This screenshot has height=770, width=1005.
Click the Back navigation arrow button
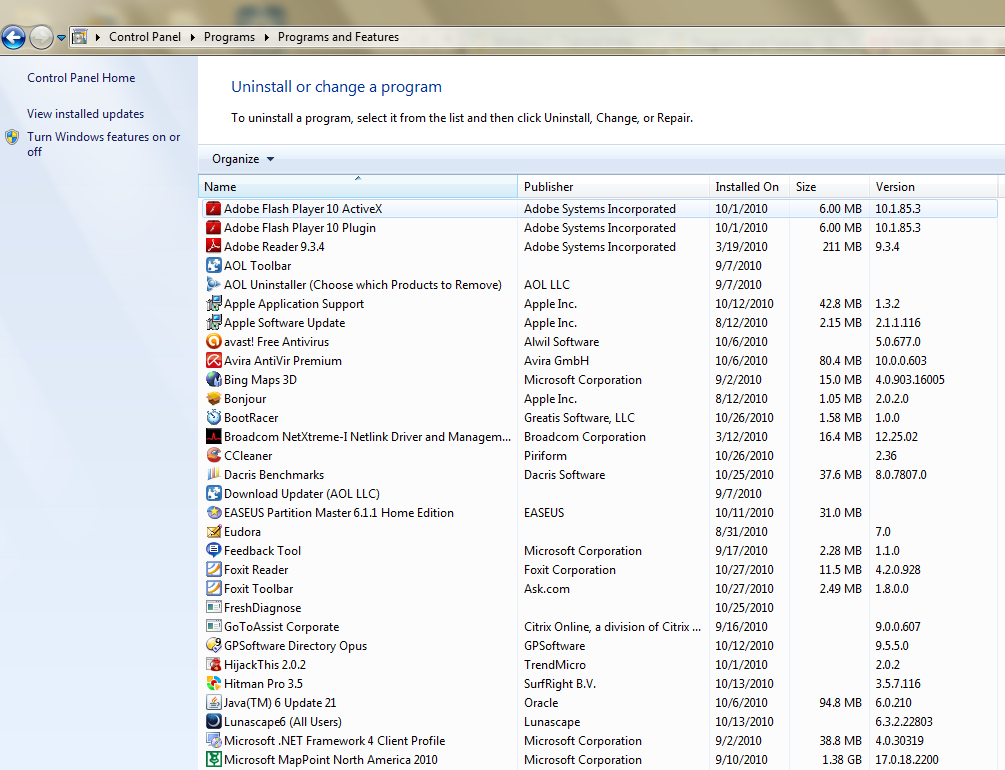coord(13,37)
